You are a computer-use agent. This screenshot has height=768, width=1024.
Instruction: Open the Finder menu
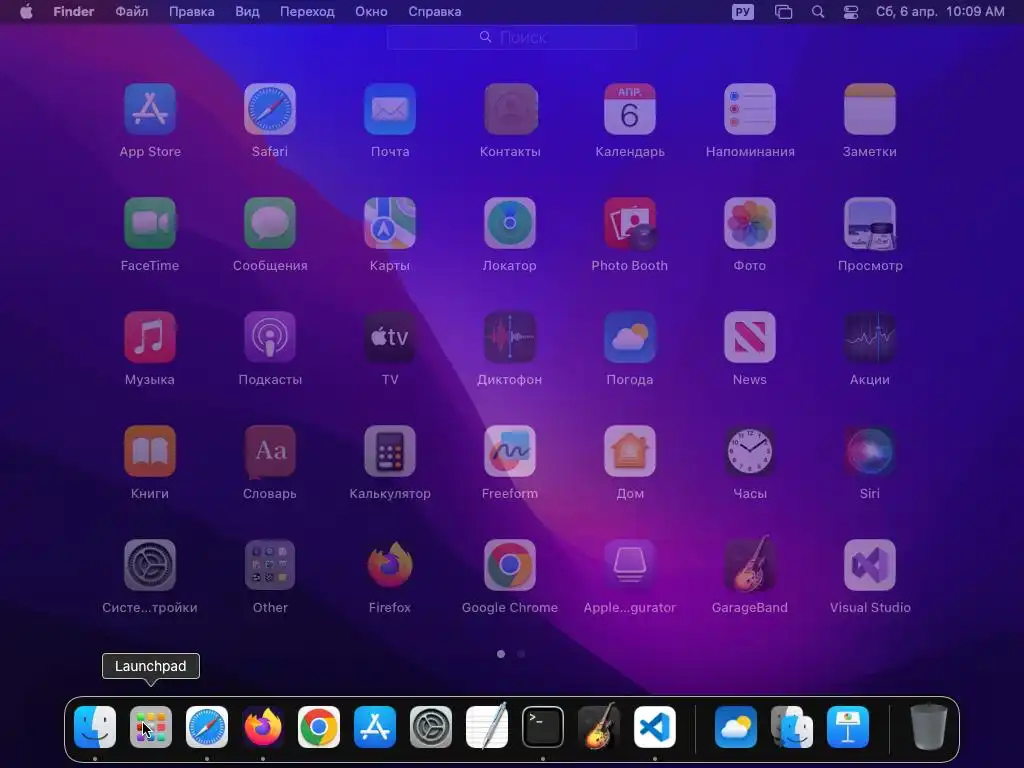click(74, 11)
